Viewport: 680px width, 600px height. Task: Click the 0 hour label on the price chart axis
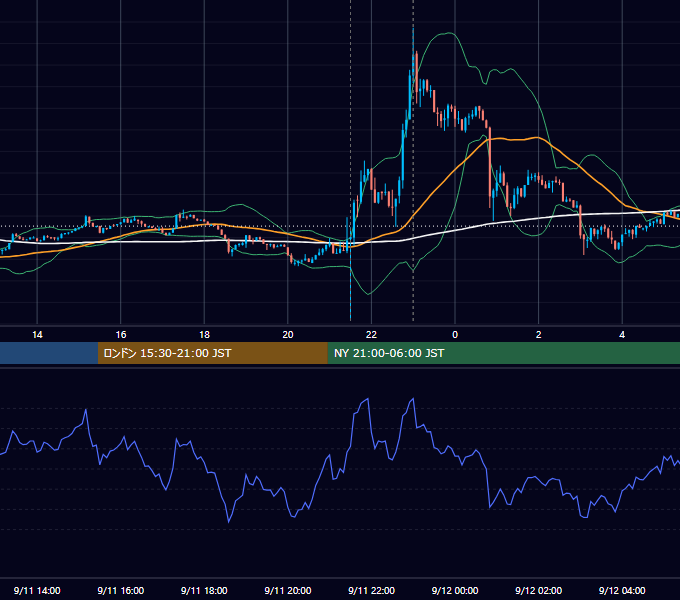[x=455, y=335]
